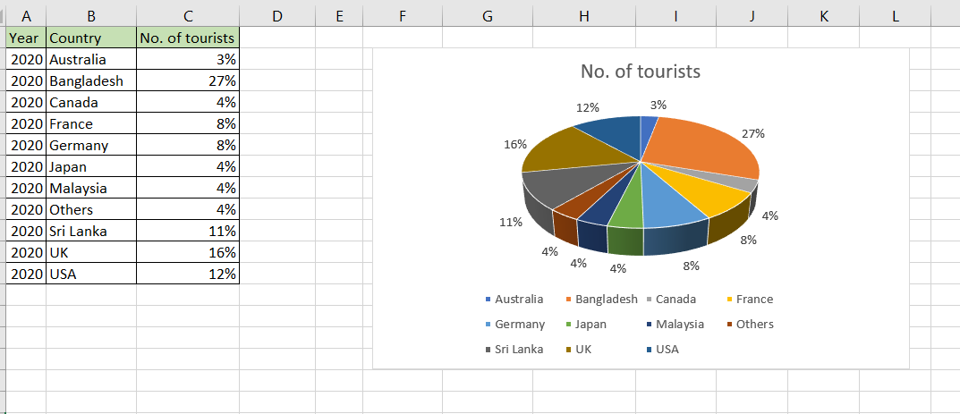Select column I header
Screen dimensions: 960x414
[x=676, y=17]
